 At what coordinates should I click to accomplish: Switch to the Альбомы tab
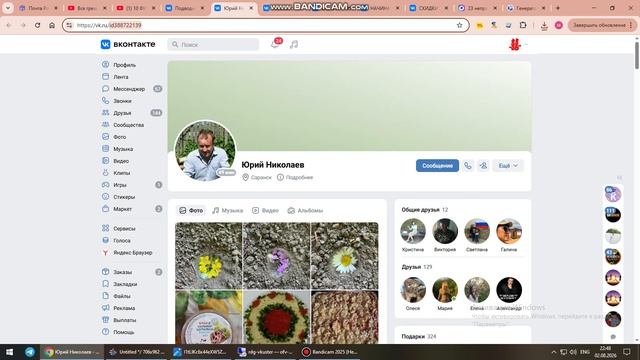pyautogui.click(x=305, y=211)
